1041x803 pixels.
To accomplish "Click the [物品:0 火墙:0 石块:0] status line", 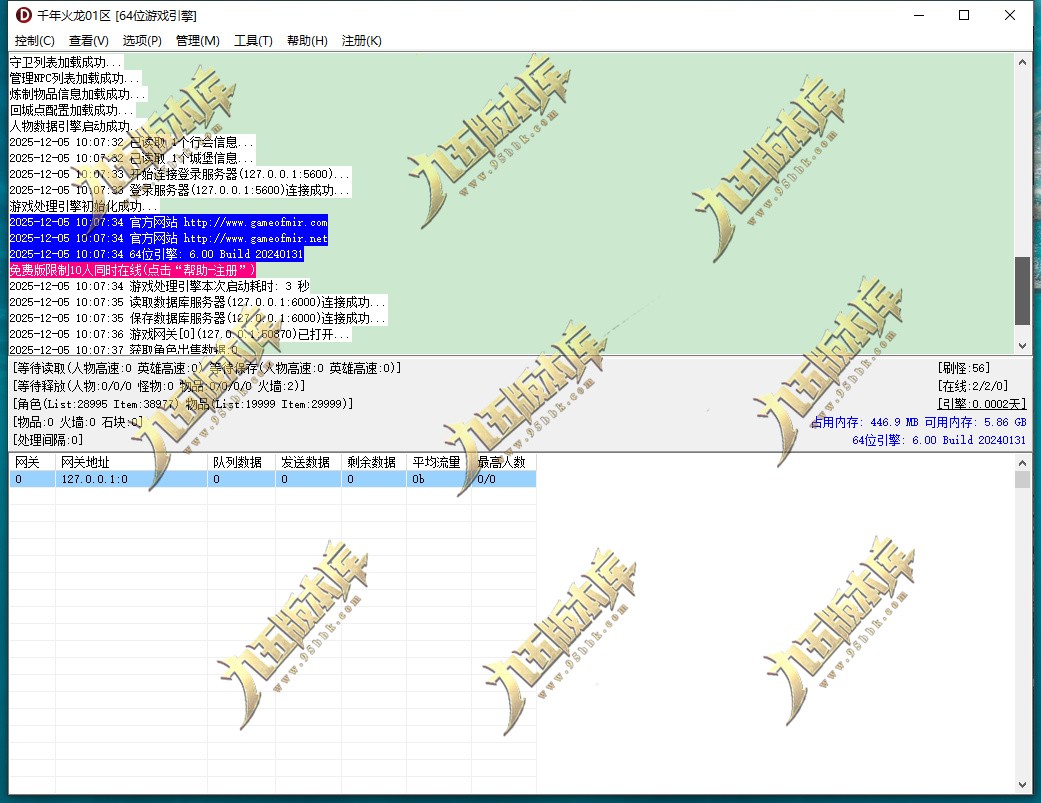I will point(78,422).
